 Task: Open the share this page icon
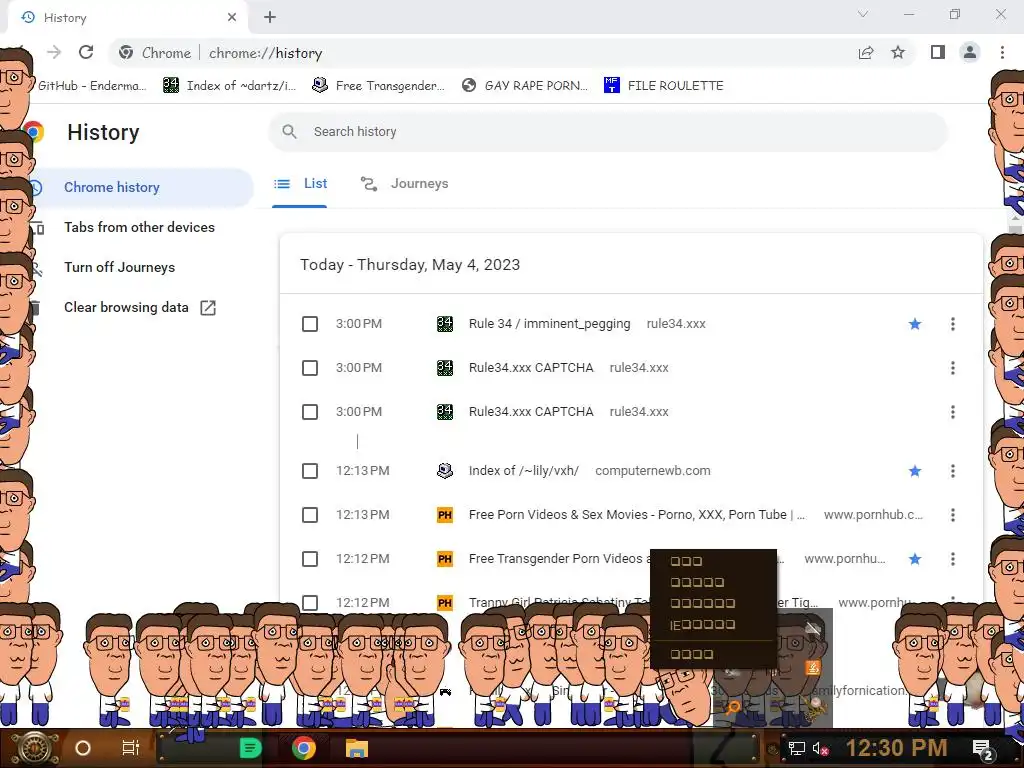coord(866,52)
